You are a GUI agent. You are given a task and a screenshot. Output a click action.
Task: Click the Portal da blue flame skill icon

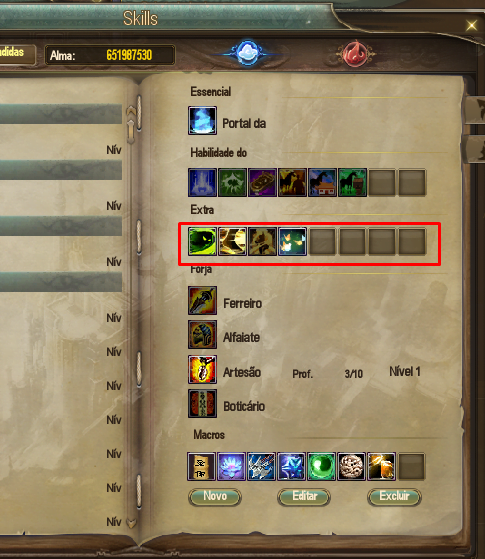click(x=202, y=120)
